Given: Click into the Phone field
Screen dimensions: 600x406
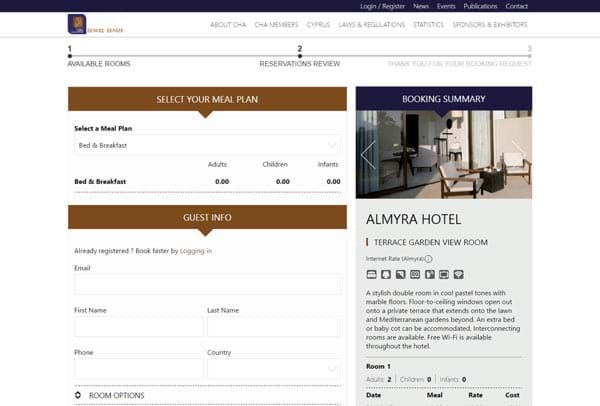Looking at the screenshot, I should point(139,369).
